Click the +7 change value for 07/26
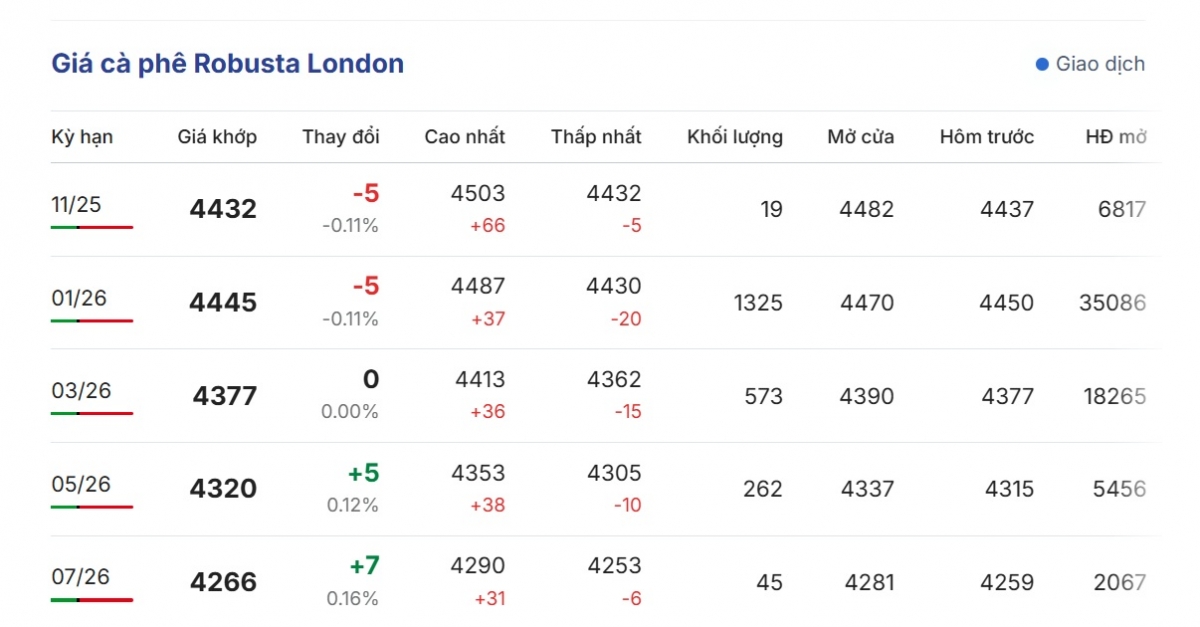1200x627 pixels. 364,567
